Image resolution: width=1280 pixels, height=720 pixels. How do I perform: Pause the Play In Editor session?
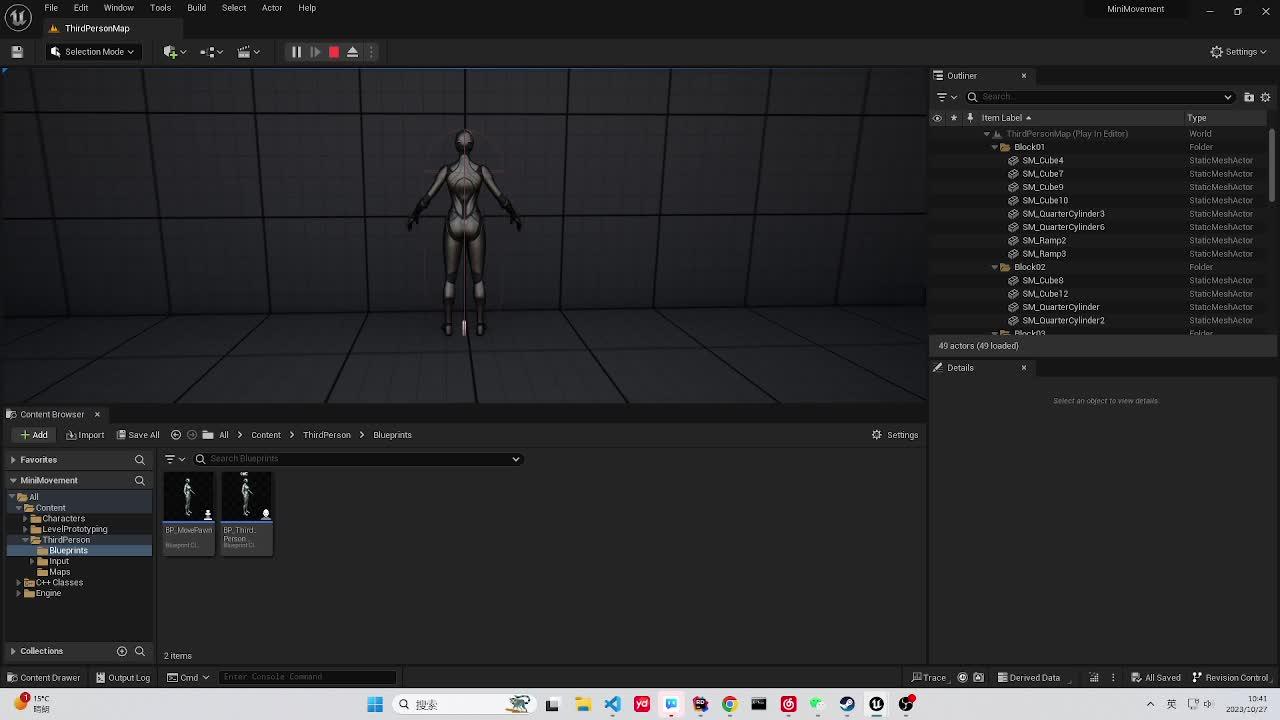click(296, 52)
